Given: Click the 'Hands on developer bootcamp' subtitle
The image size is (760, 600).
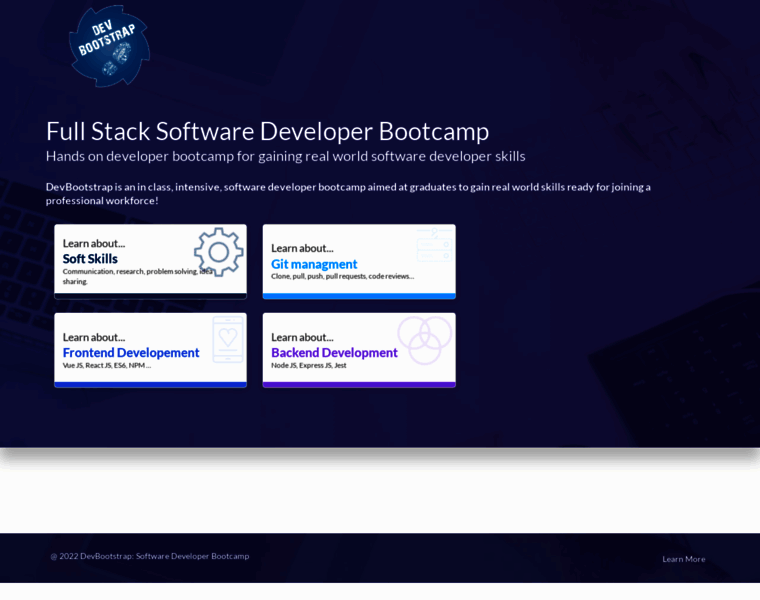Looking at the screenshot, I should pos(285,156).
